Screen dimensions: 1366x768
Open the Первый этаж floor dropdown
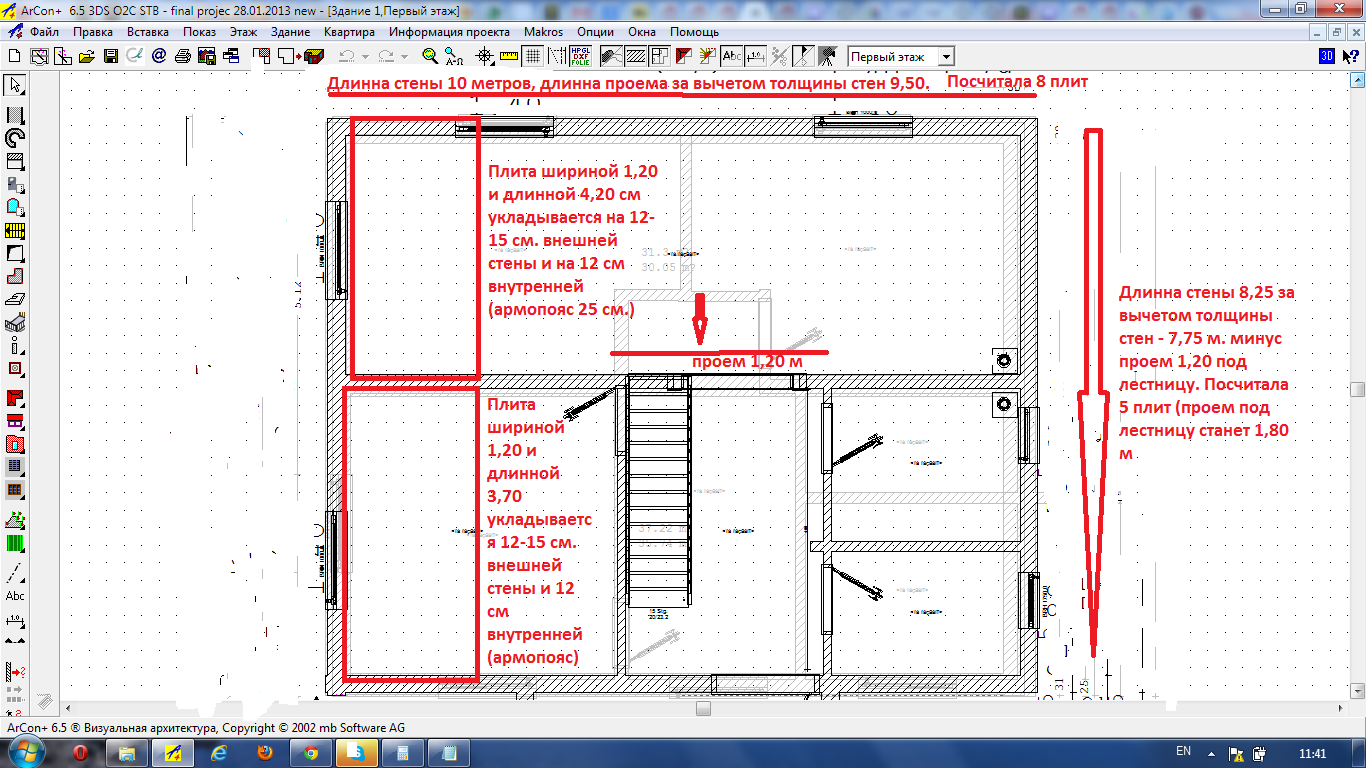(901, 57)
